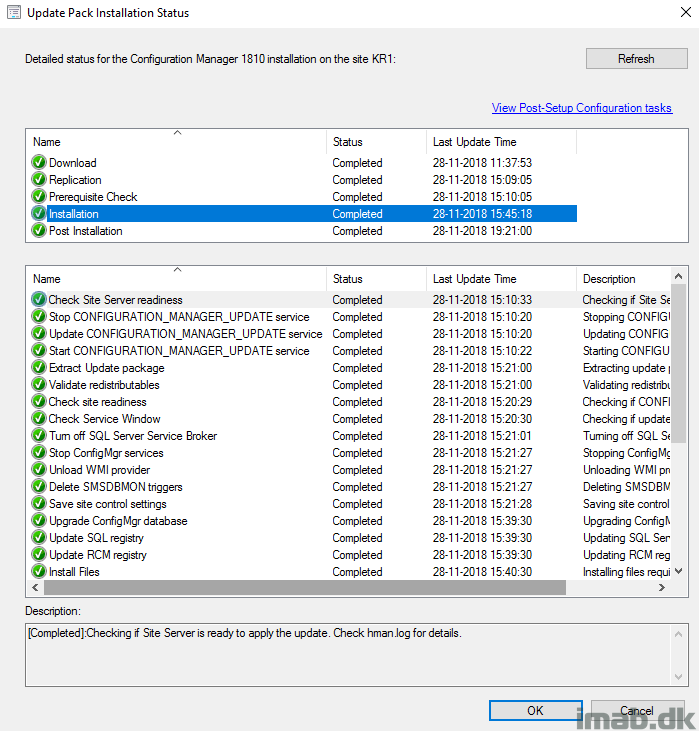Screen dimensions: 699x731
Task: Click the detail list scroll up arrow
Action: [x=679, y=276]
